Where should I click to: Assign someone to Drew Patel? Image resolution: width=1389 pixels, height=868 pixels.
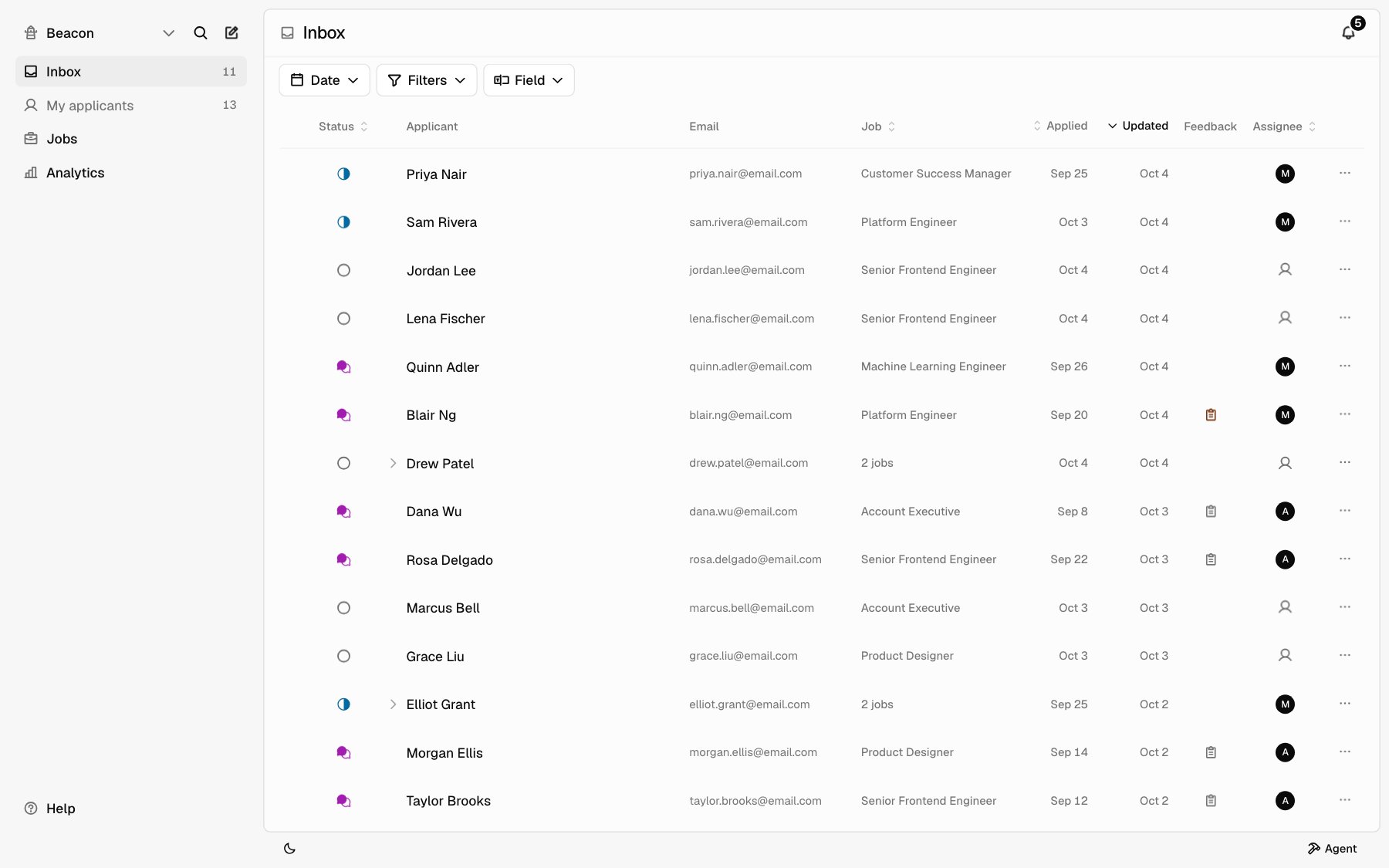[1285, 463]
